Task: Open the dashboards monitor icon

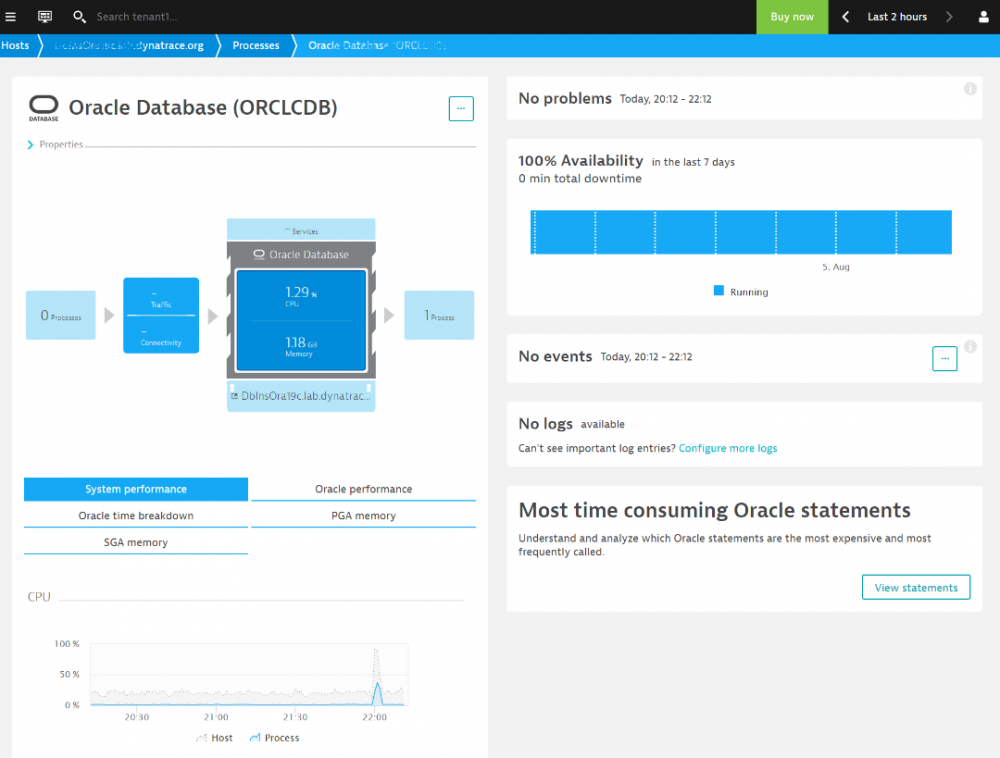Action: click(x=45, y=17)
